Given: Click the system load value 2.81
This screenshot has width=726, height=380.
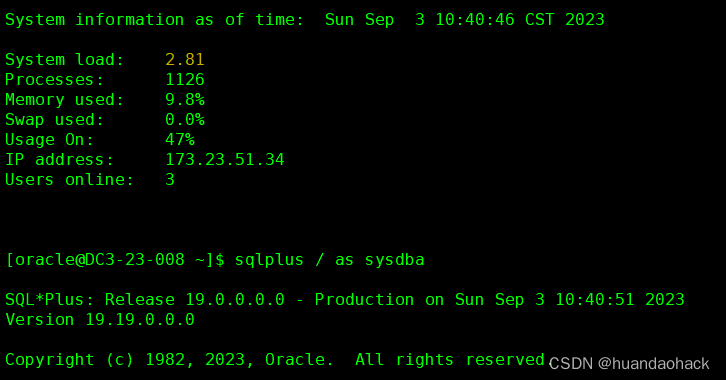Looking at the screenshot, I should [185, 59].
